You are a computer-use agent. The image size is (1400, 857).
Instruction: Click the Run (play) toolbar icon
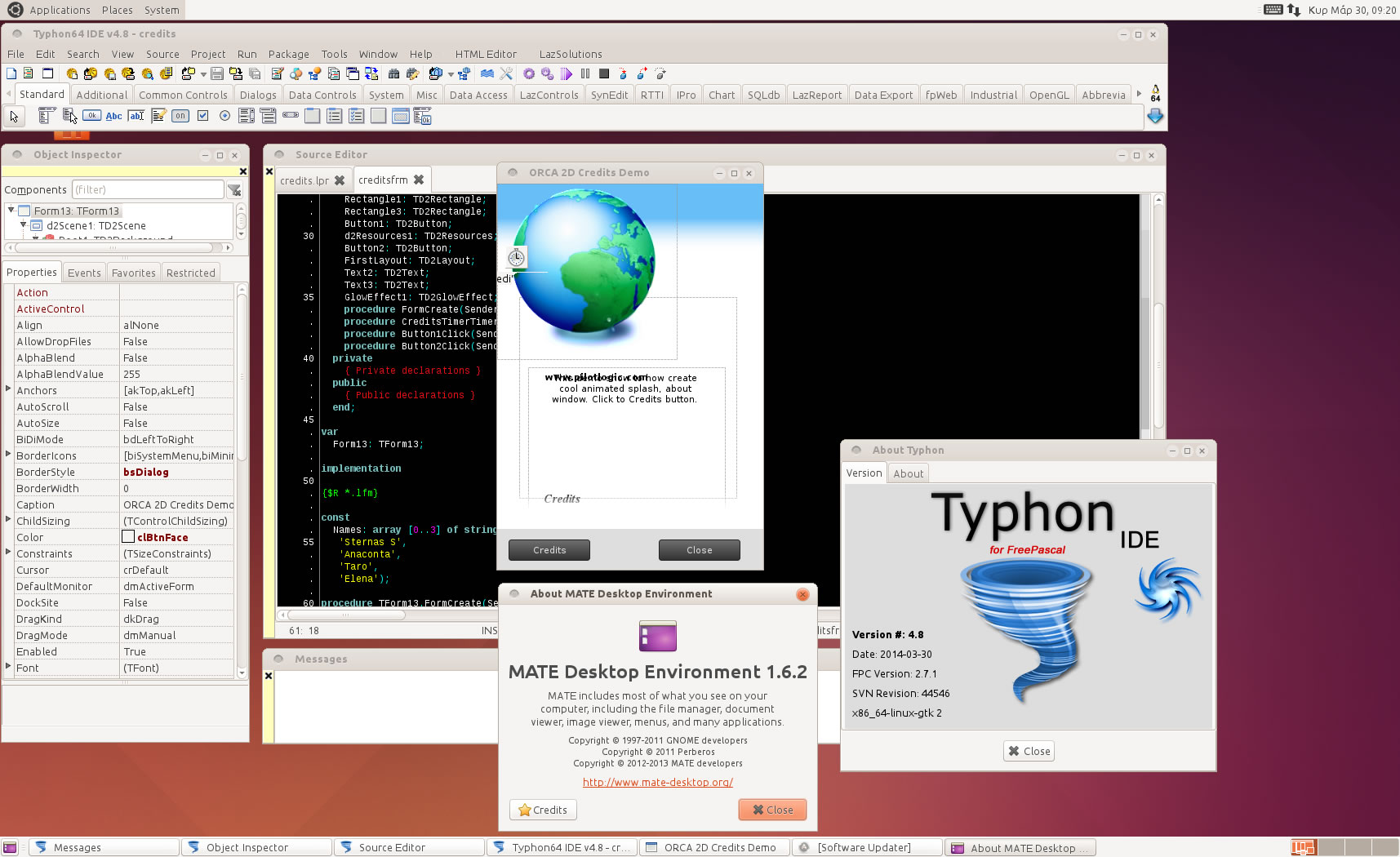pos(567,73)
